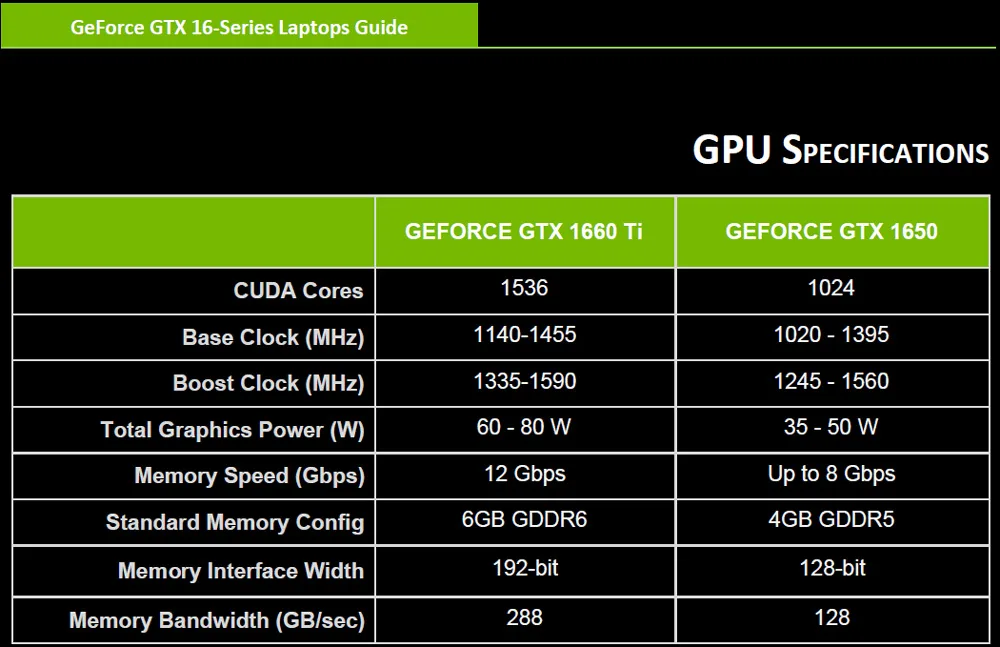
Task: Select the 1245 - 1560 boost clock cell
Action: (832, 381)
